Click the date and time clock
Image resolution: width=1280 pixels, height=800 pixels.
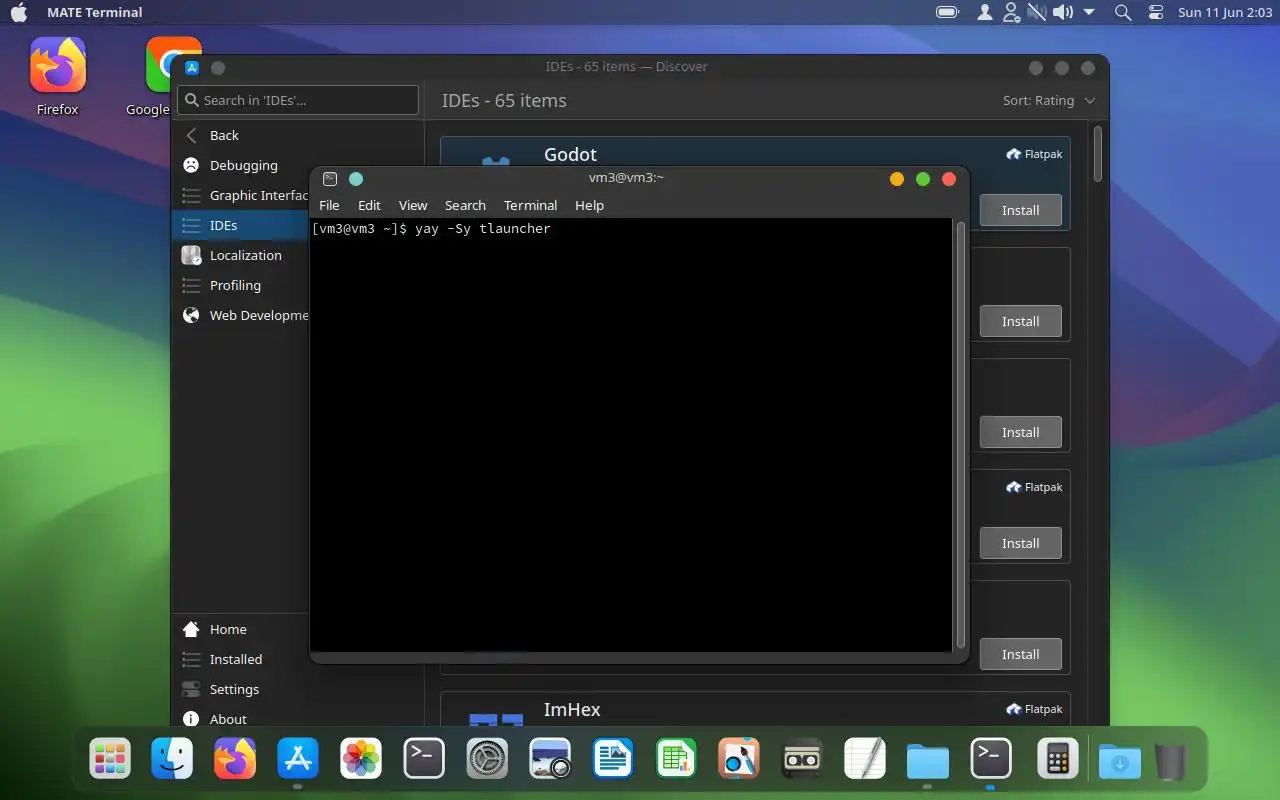point(1225,12)
